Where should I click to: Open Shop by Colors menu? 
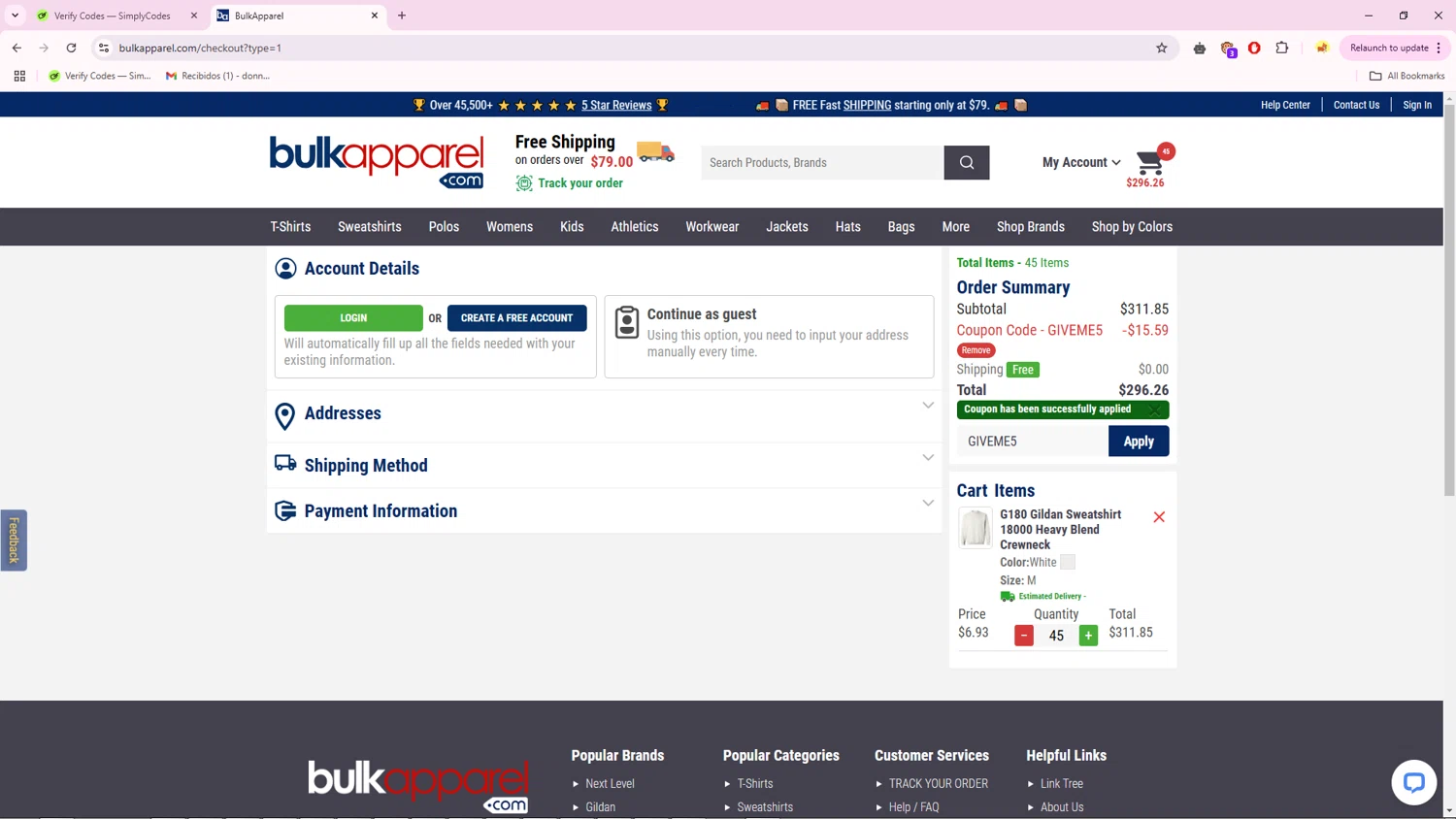click(x=1132, y=227)
